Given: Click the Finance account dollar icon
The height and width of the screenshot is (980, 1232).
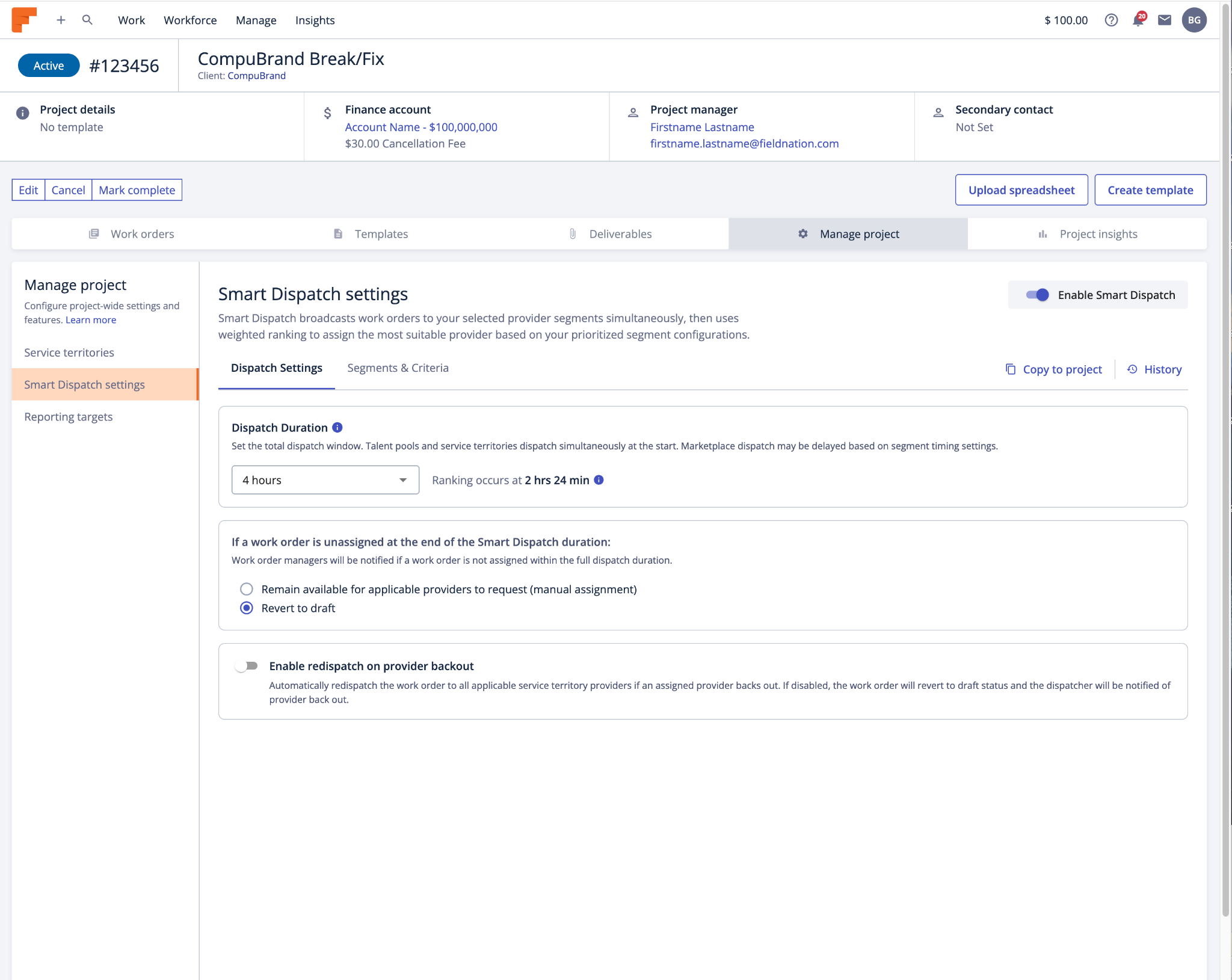Looking at the screenshot, I should (327, 112).
